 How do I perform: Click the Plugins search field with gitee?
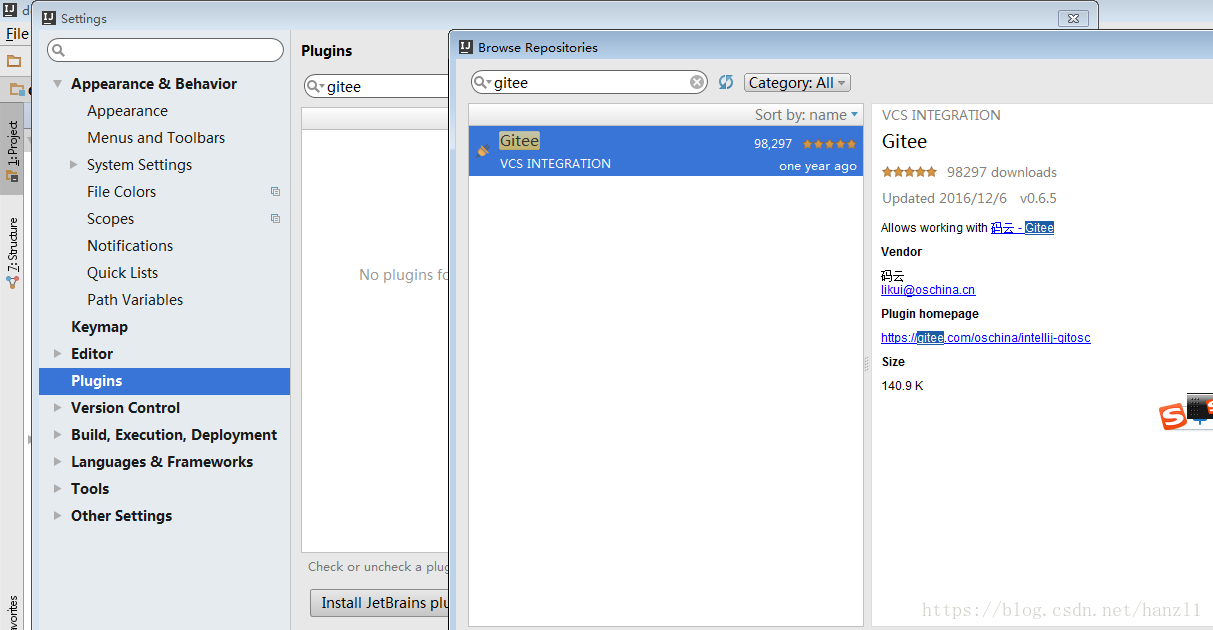(x=378, y=87)
